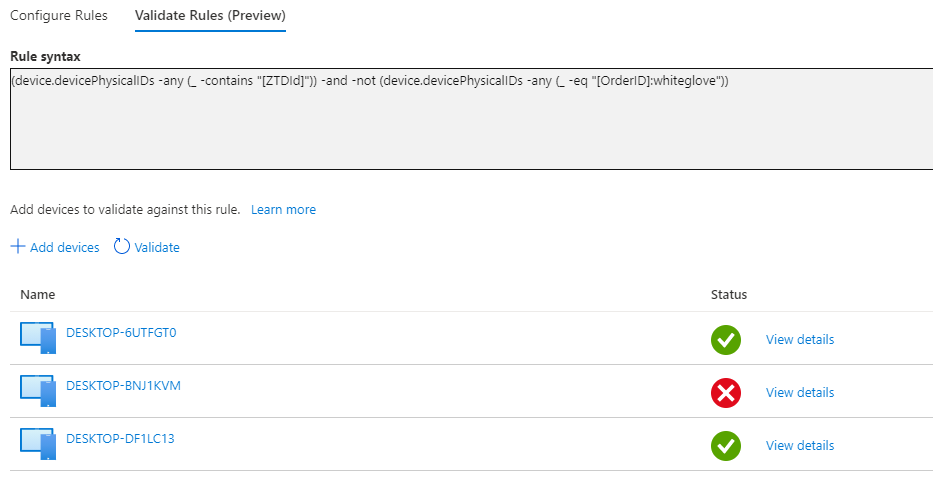Click the device icon for DESKTOP-6UTFGT0
This screenshot has height=498, width=933.
38,338
